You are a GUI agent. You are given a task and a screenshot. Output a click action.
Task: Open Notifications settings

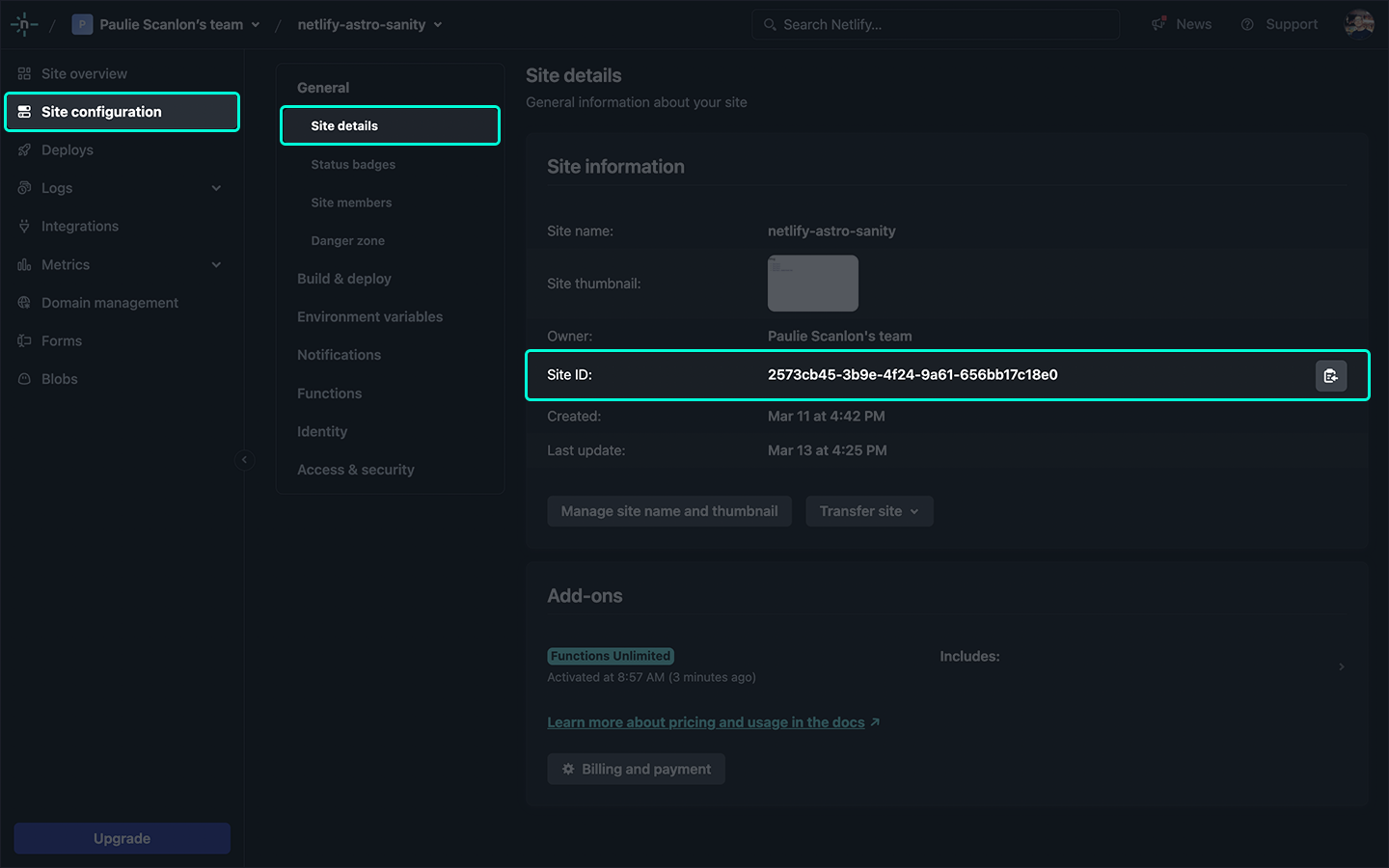(x=339, y=355)
